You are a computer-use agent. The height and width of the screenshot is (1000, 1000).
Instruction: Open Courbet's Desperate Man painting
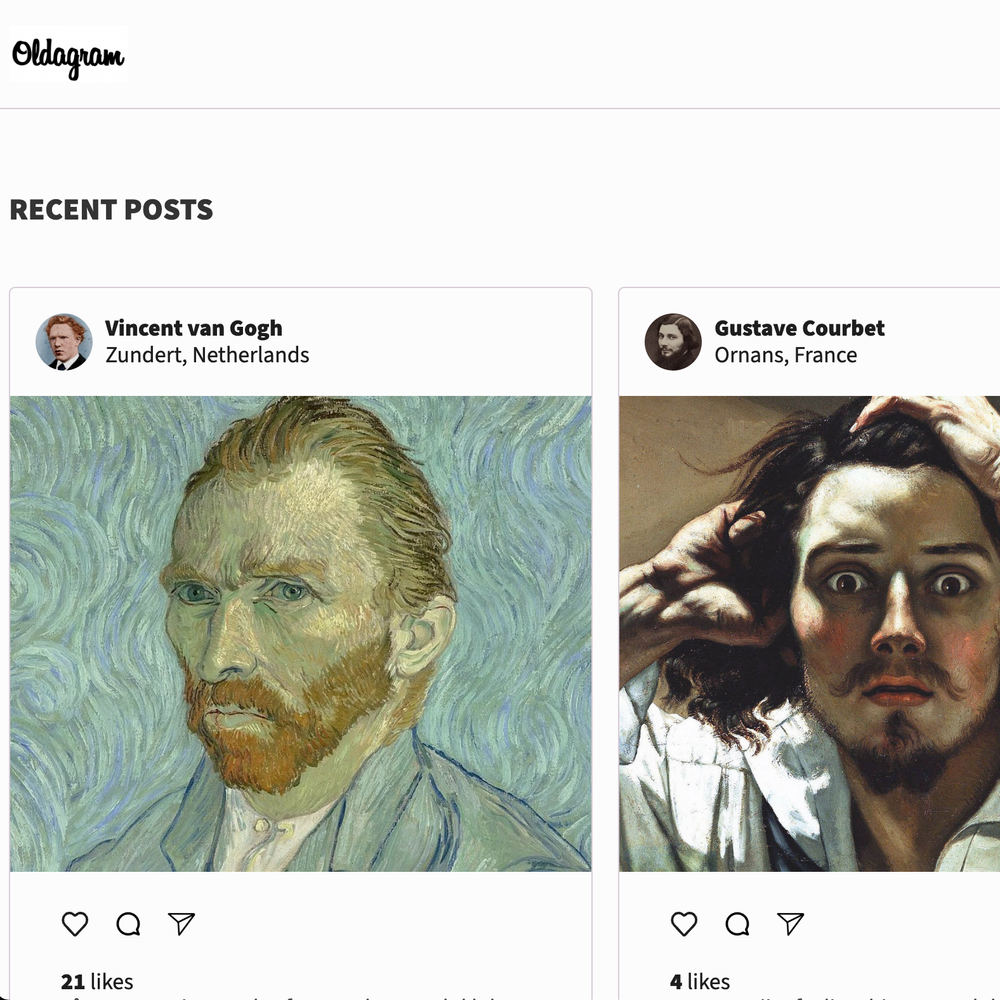(x=809, y=634)
